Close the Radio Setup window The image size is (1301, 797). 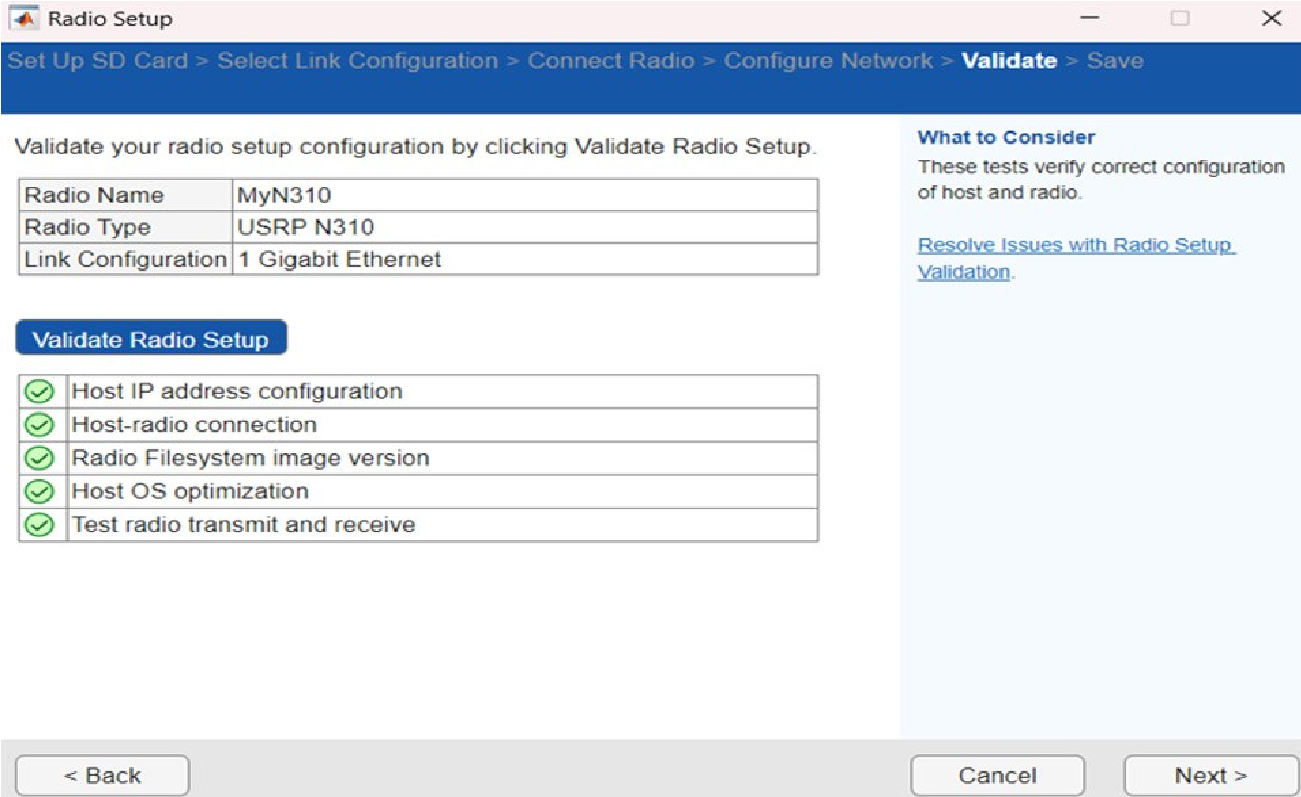click(x=1271, y=19)
